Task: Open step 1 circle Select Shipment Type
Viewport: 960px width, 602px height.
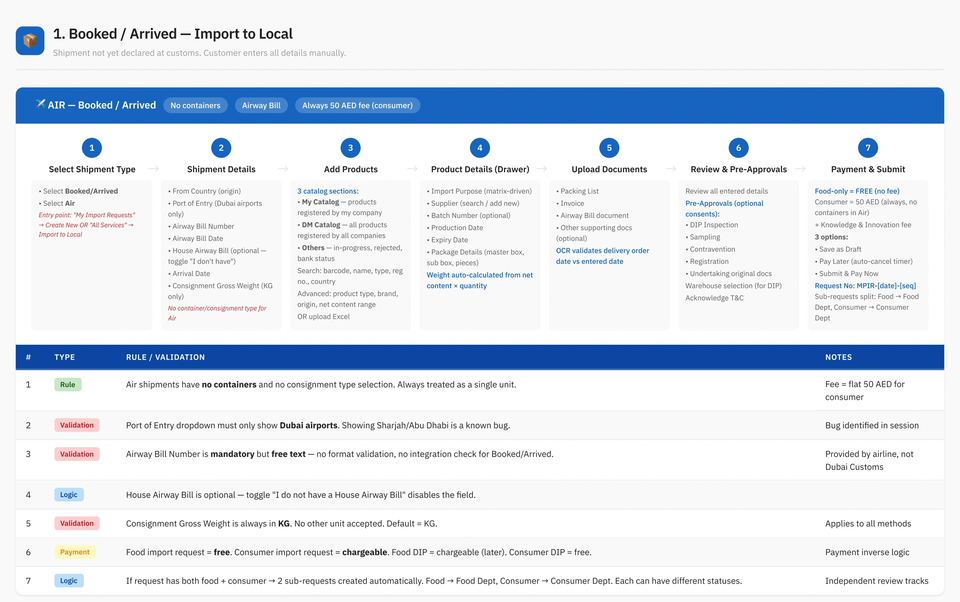Action: coord(92,148)
